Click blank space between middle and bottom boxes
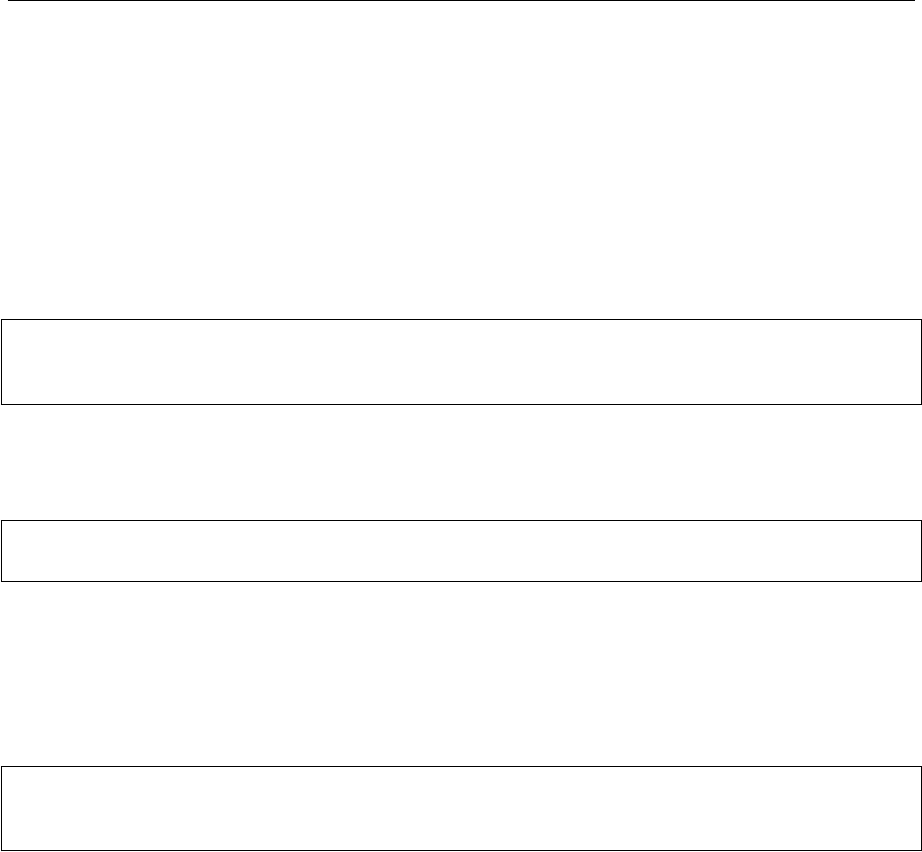 pos(460,675)
